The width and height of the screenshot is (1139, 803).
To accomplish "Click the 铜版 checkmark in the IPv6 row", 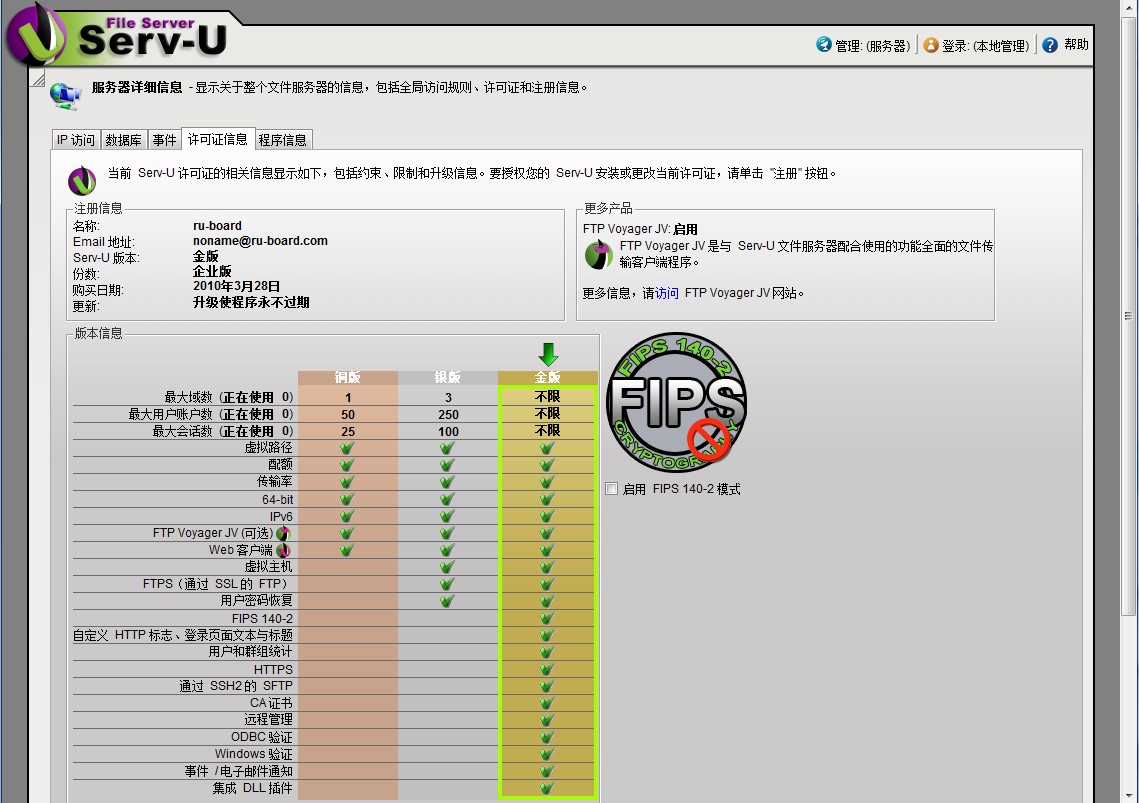I will click(x=347, y=516).
